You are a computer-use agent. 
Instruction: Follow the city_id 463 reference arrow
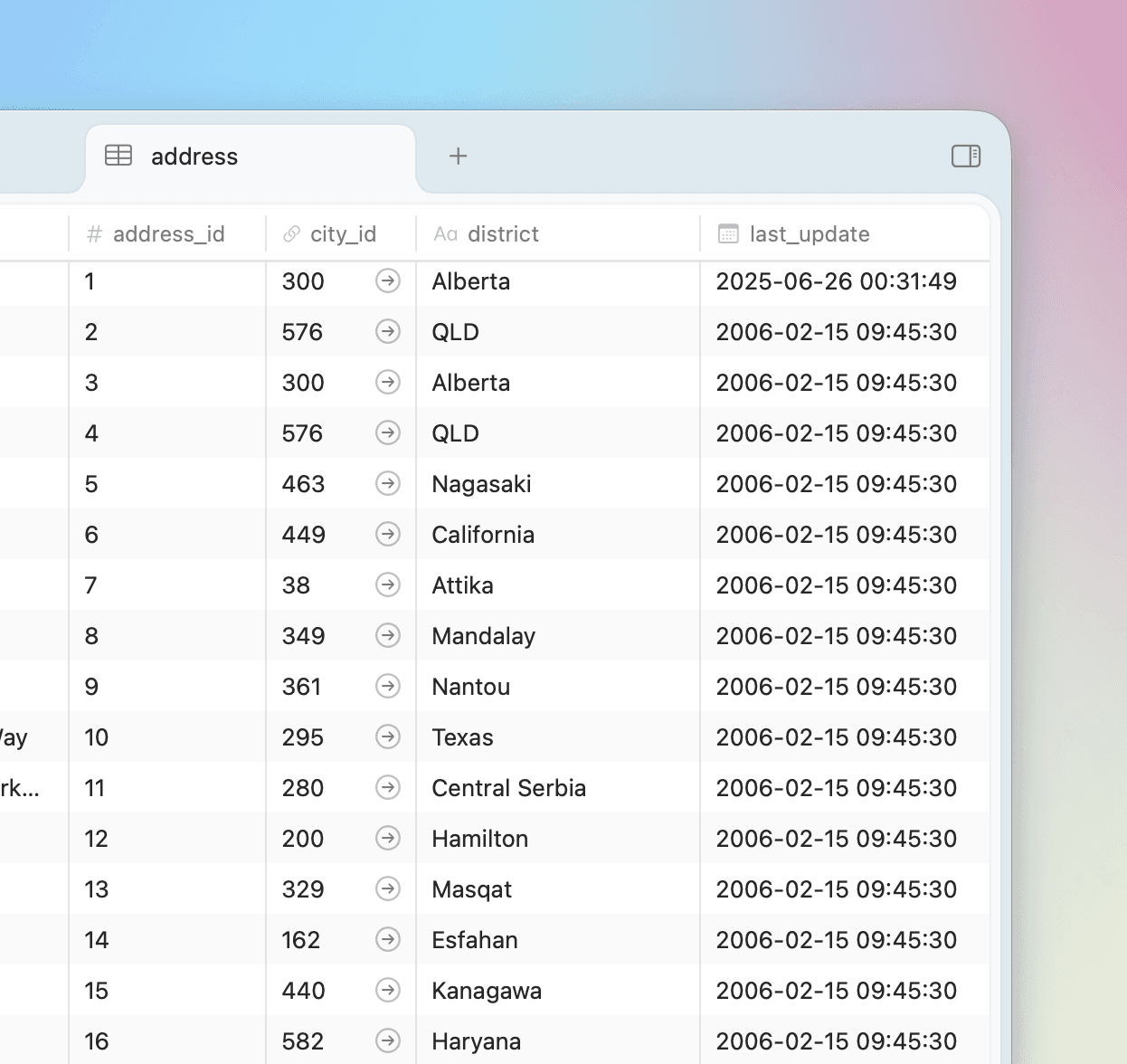[388, 484]
